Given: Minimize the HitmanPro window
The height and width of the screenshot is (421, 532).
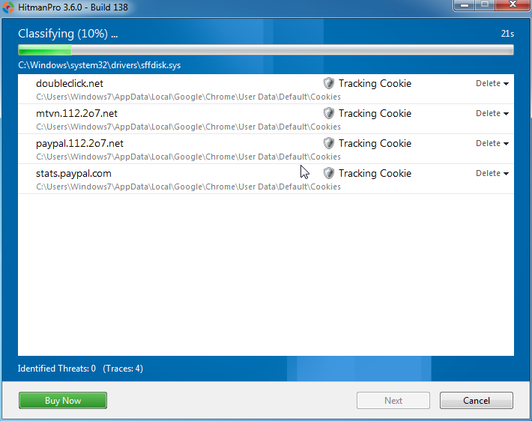Looking at the screenshot, I should (x=465, y=5).
